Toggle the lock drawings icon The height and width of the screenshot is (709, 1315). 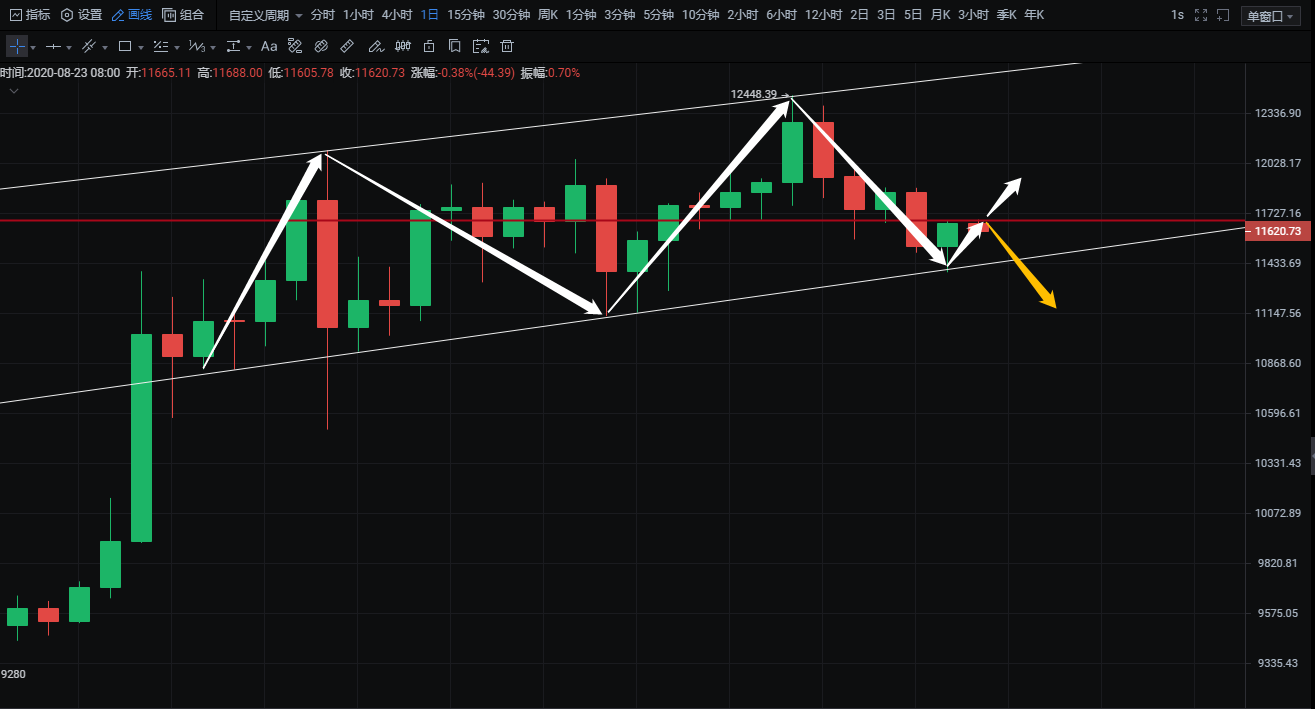(x=429, y=47)
